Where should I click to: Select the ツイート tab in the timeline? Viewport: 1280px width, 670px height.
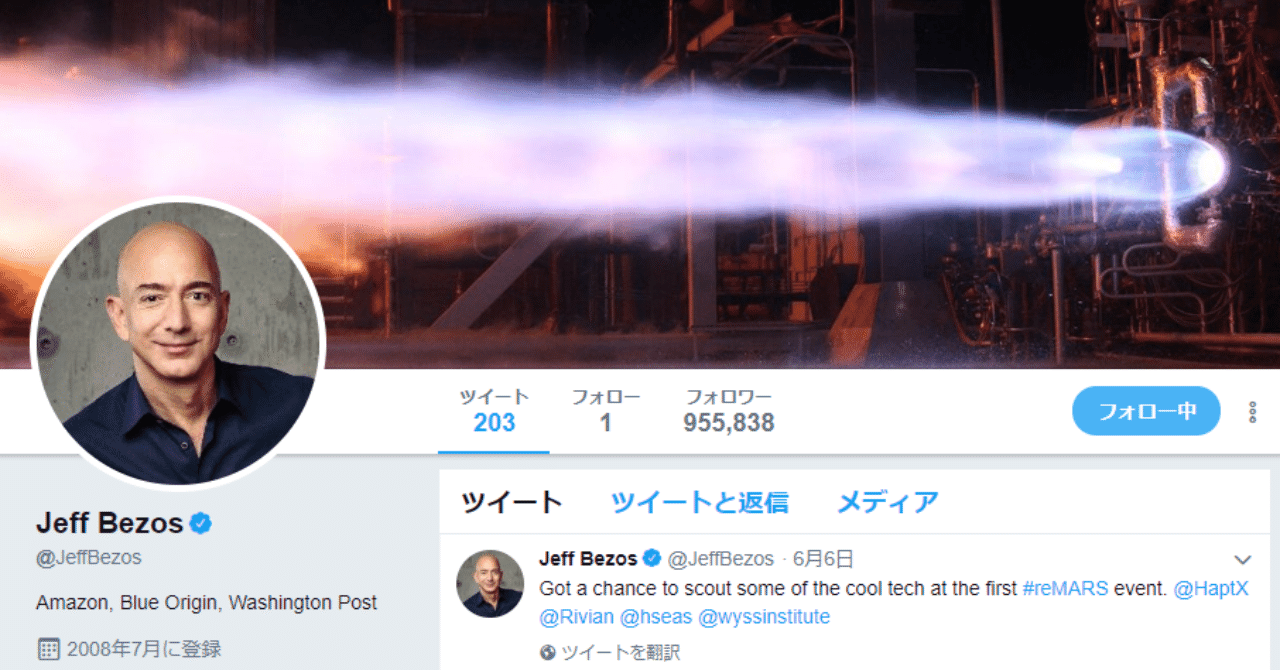(512, 502)
